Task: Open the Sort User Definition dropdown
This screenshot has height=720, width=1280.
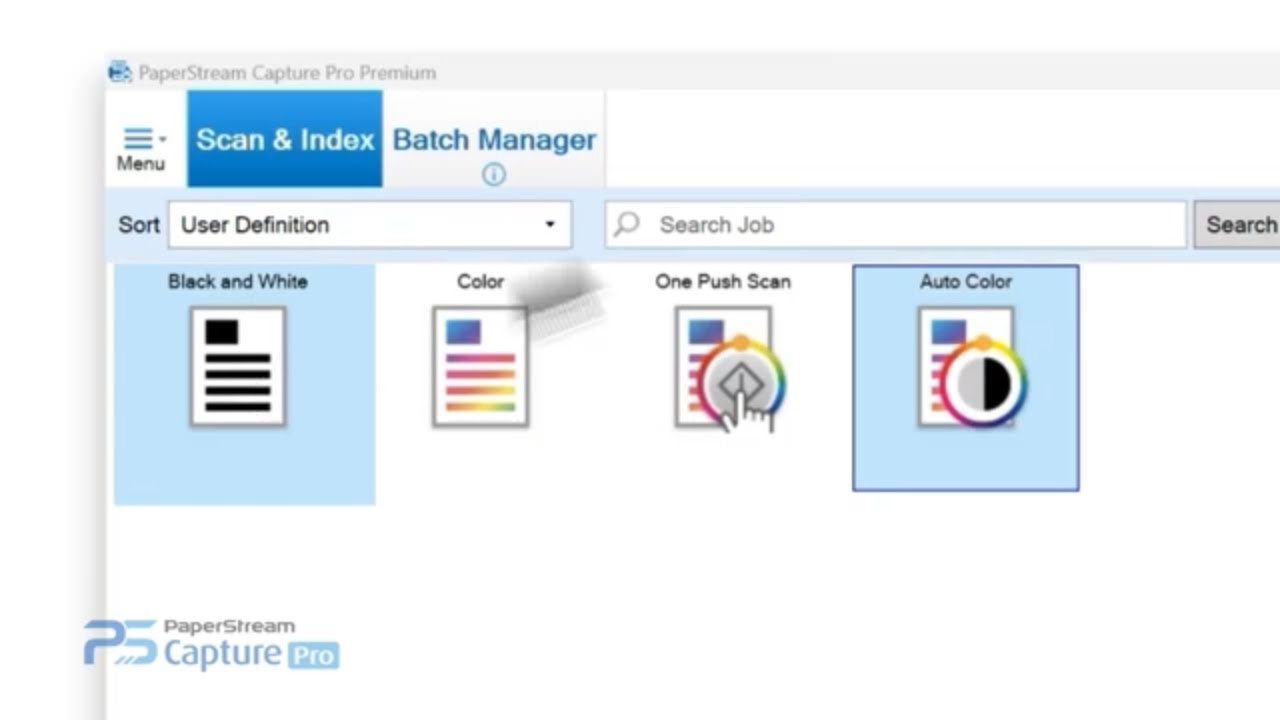Action: coord(370,225)
